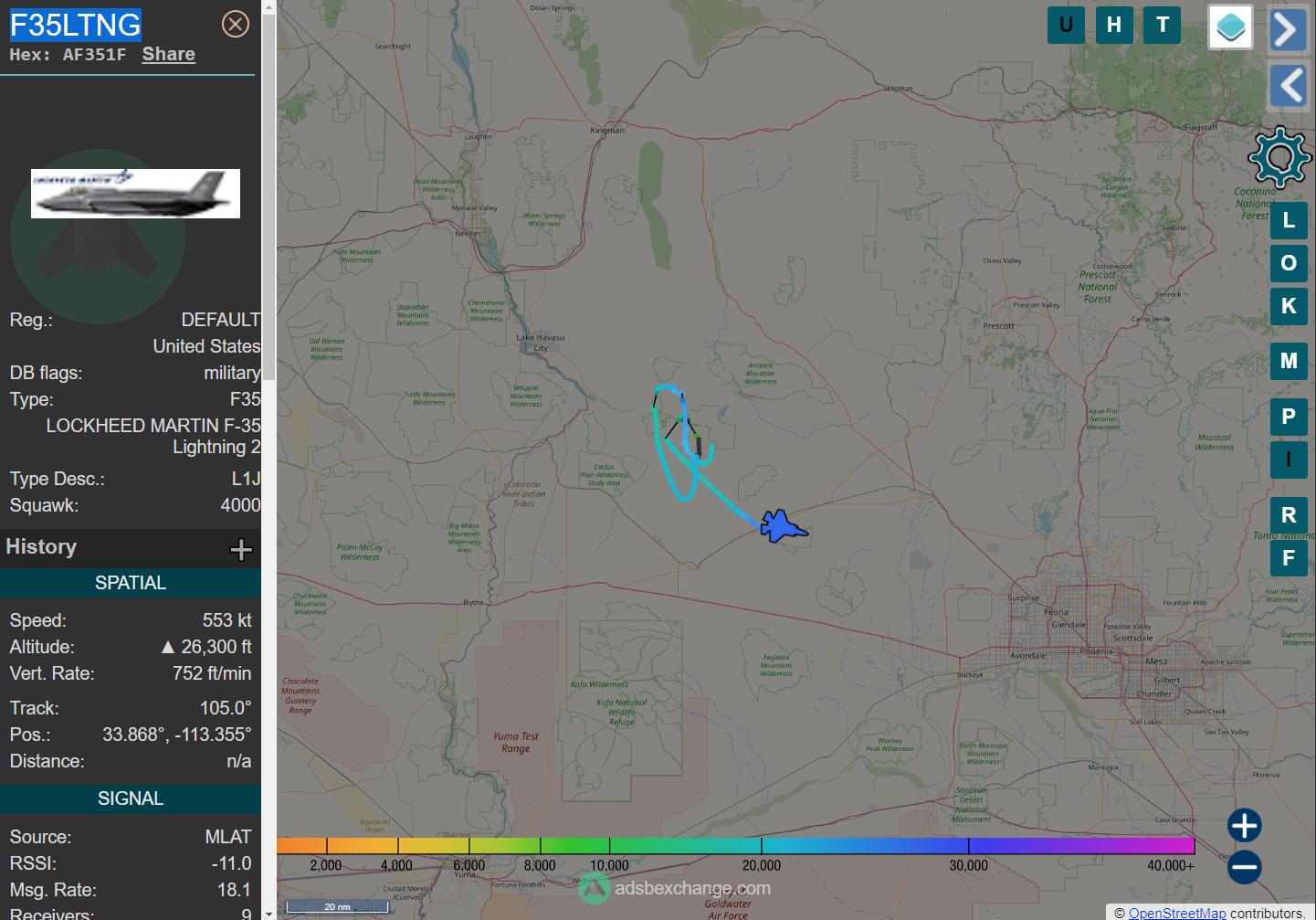The height and width of the screenshot is (920, 1316).
Task: Click the altitude color scale bar
Action: (x=735, y=846)
